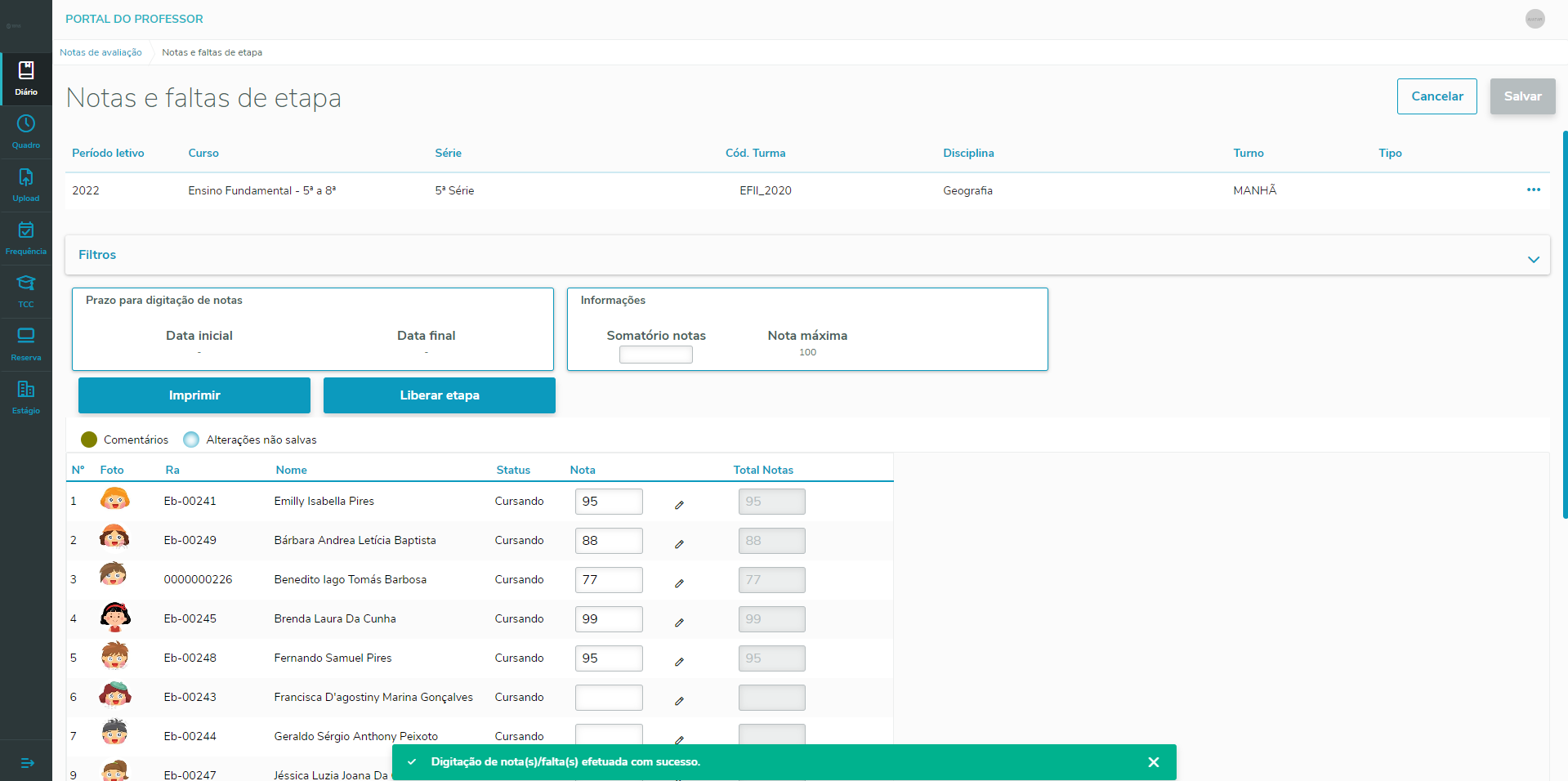Click the Cancelar button

click(x=1437, y=96)
